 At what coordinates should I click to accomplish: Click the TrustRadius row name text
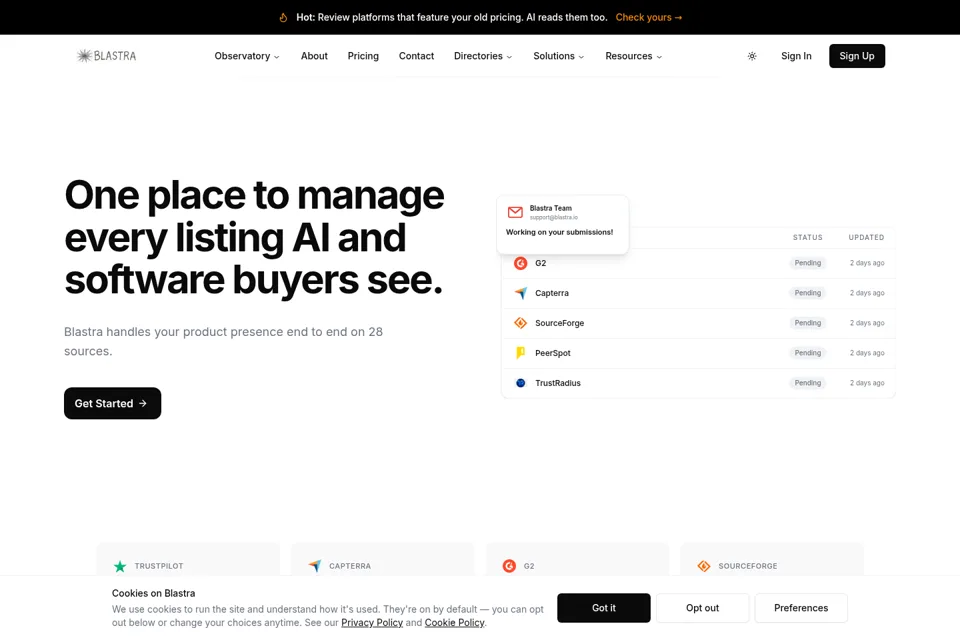click(558, 383)
